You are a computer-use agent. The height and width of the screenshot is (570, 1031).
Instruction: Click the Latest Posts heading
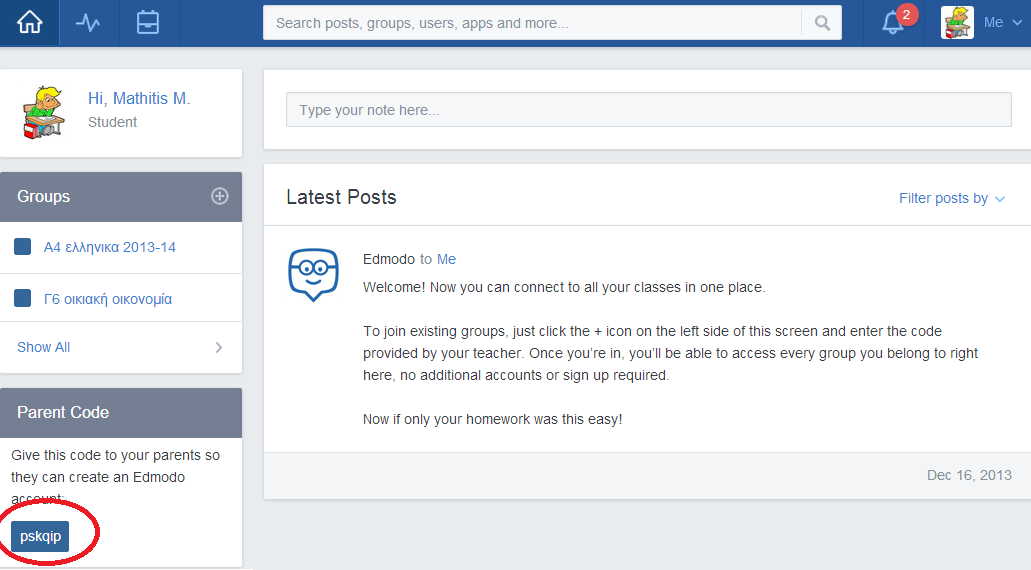(x=341, y=197)
